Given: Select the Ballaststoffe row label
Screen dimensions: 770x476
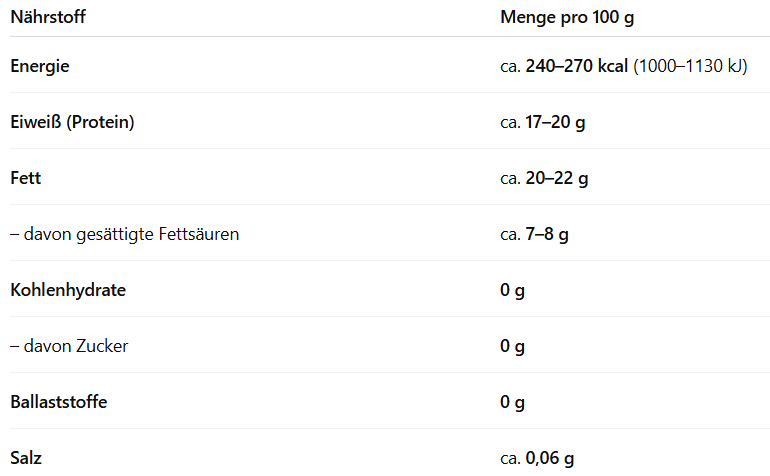Looking at the screenshot, I should (59, 402).
